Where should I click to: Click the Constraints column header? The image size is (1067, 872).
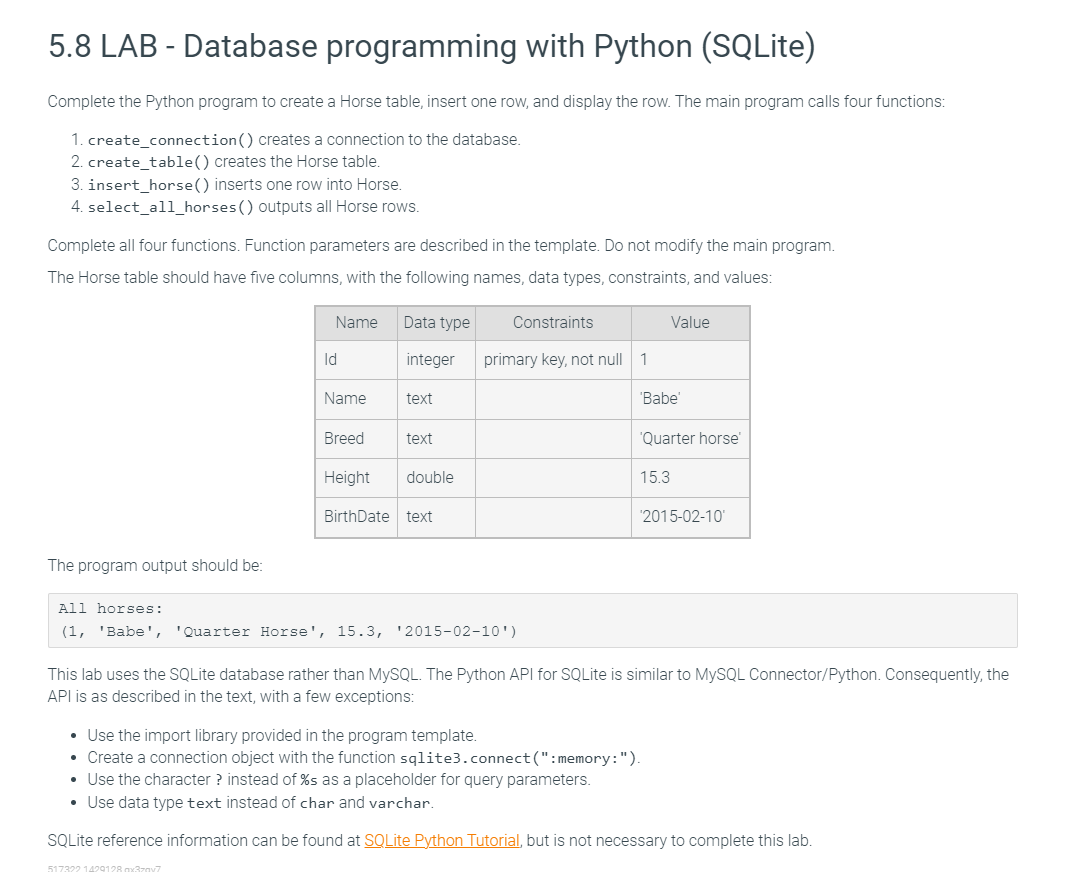tap(552, 322)
